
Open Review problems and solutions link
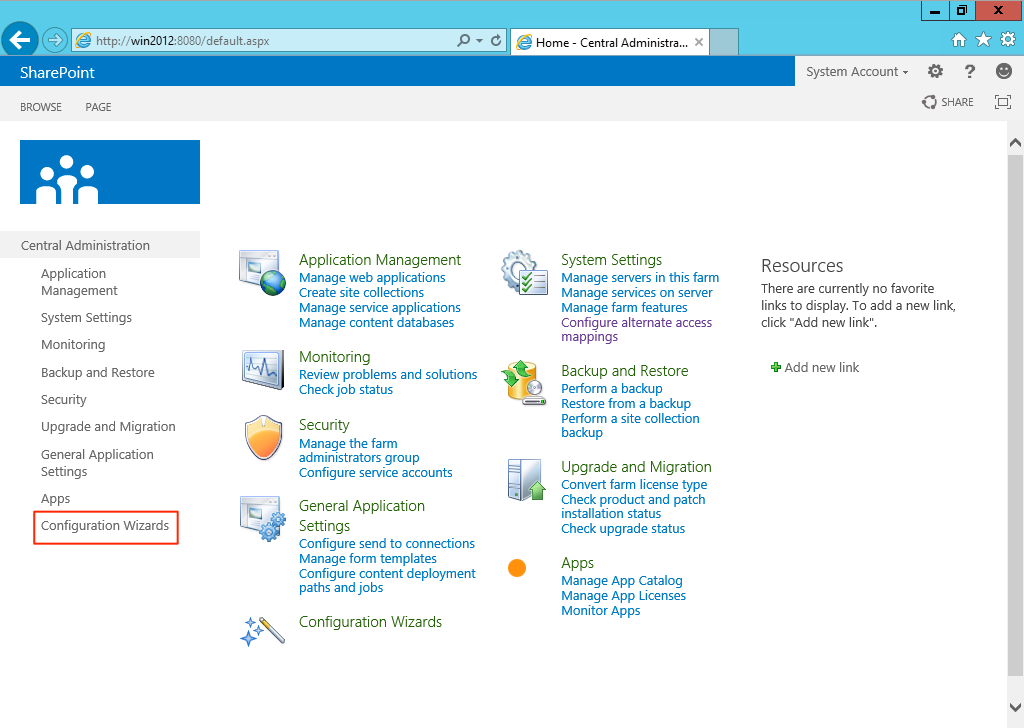click(388, 375)
